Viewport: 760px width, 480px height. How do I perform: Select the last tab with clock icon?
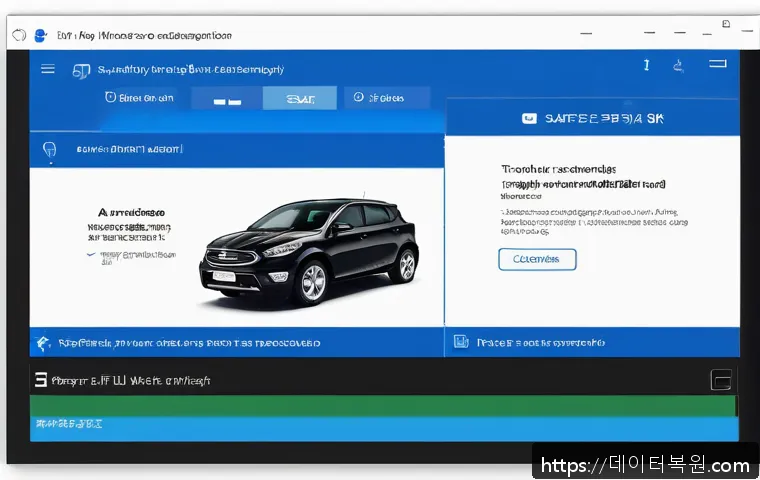(x=387, y=98)
